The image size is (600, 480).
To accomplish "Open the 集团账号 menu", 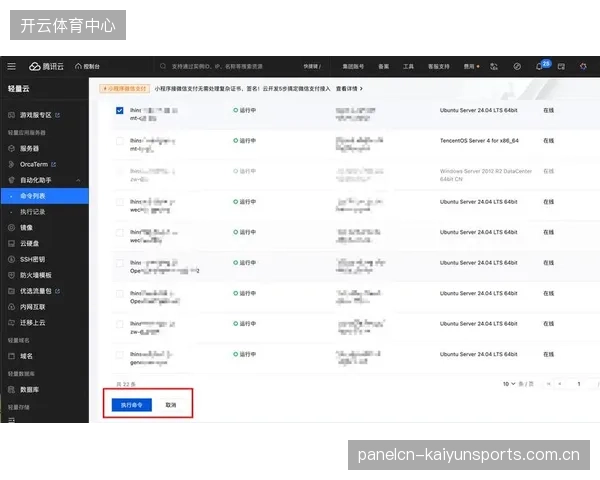I will tap(353, 67).
